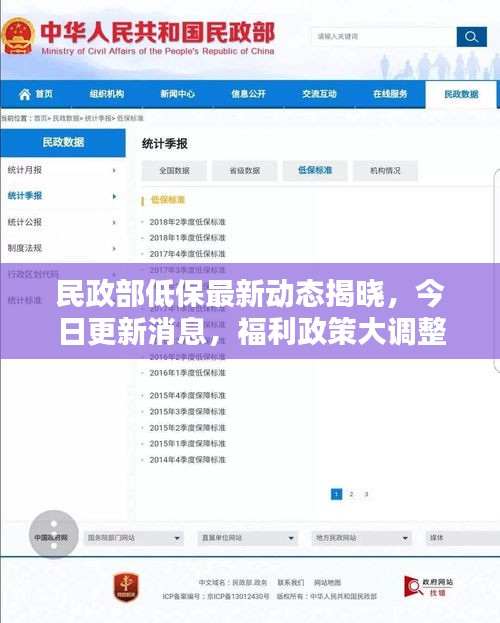Image resolution: width=500 pixels, height=623 pixels.
Task: Open 2016年1季度低保标准 report
Action: 188,373
